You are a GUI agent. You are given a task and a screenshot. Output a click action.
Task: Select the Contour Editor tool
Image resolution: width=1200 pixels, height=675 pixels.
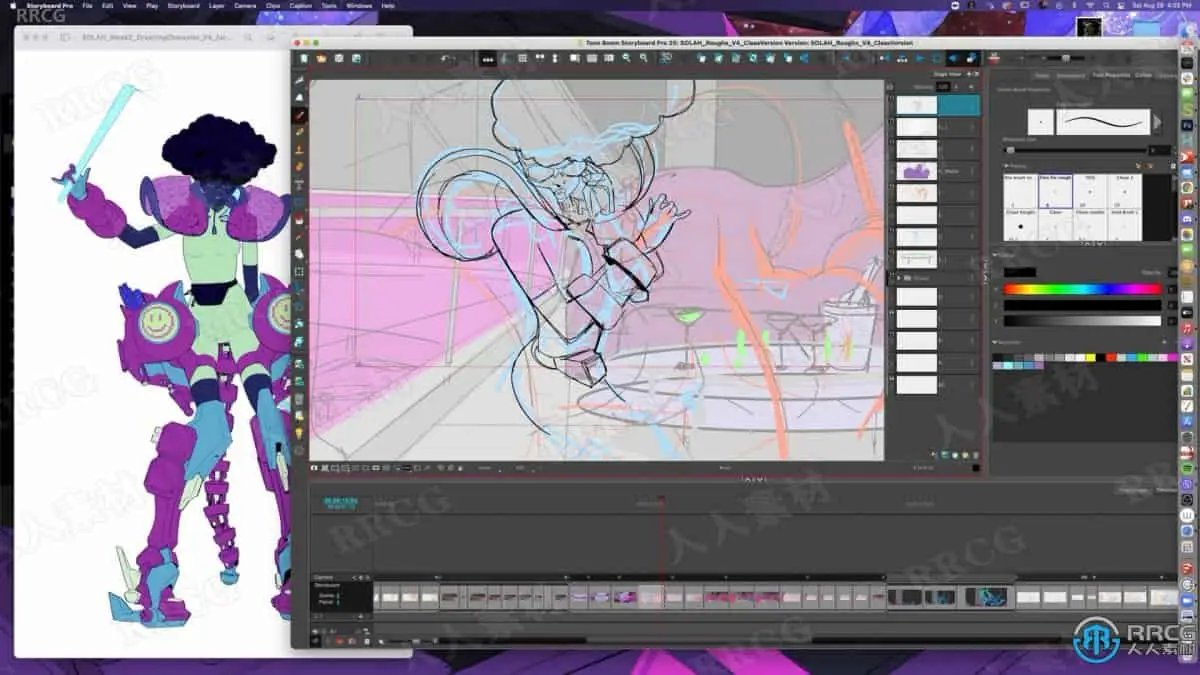[x=299, y=97]
